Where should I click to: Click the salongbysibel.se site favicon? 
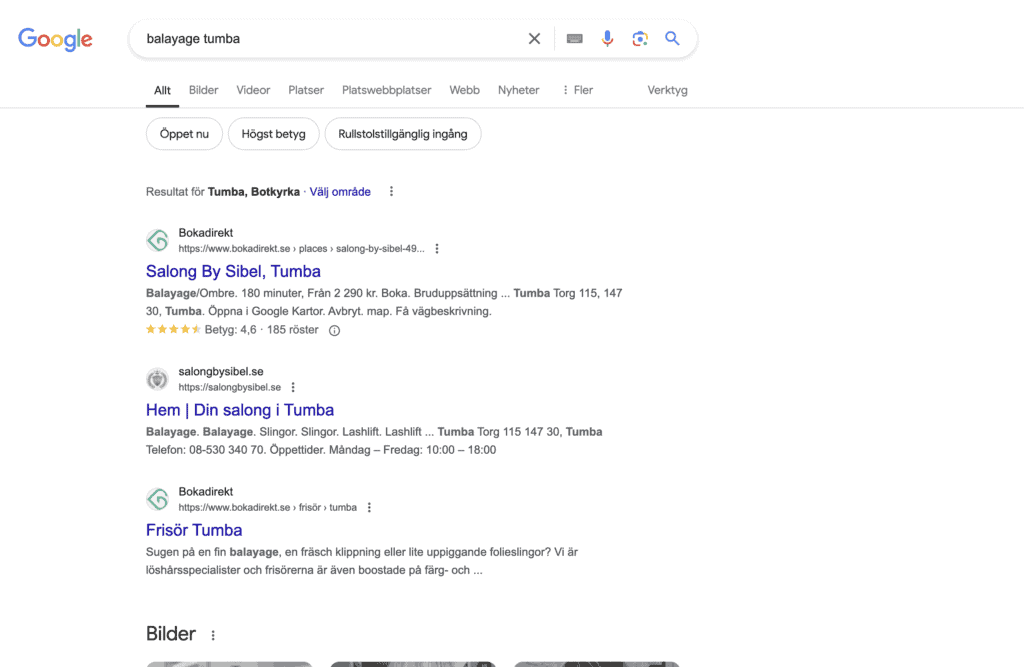(x=157, y=379)
